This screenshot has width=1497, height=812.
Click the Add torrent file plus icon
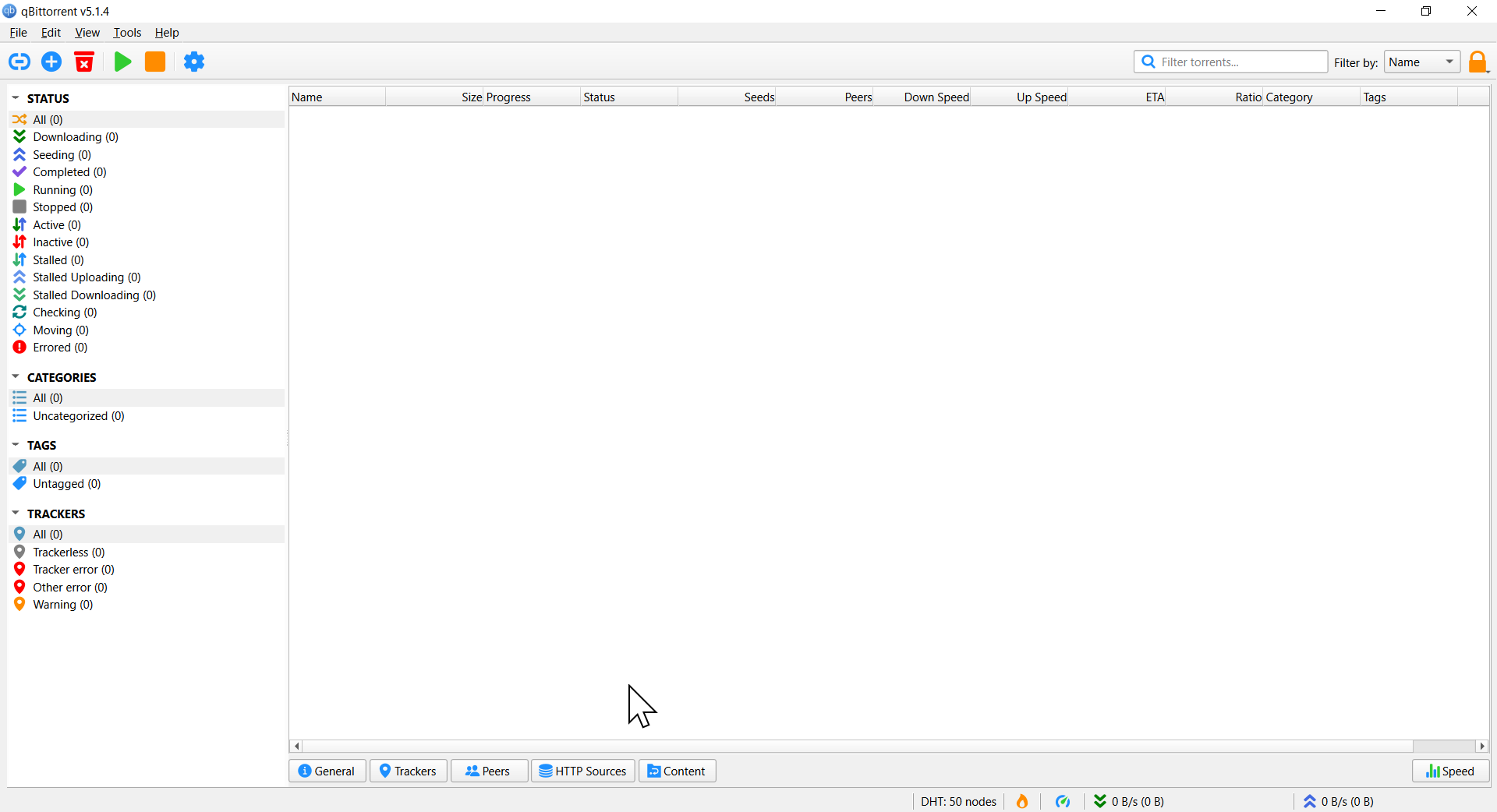click(51, 62)
